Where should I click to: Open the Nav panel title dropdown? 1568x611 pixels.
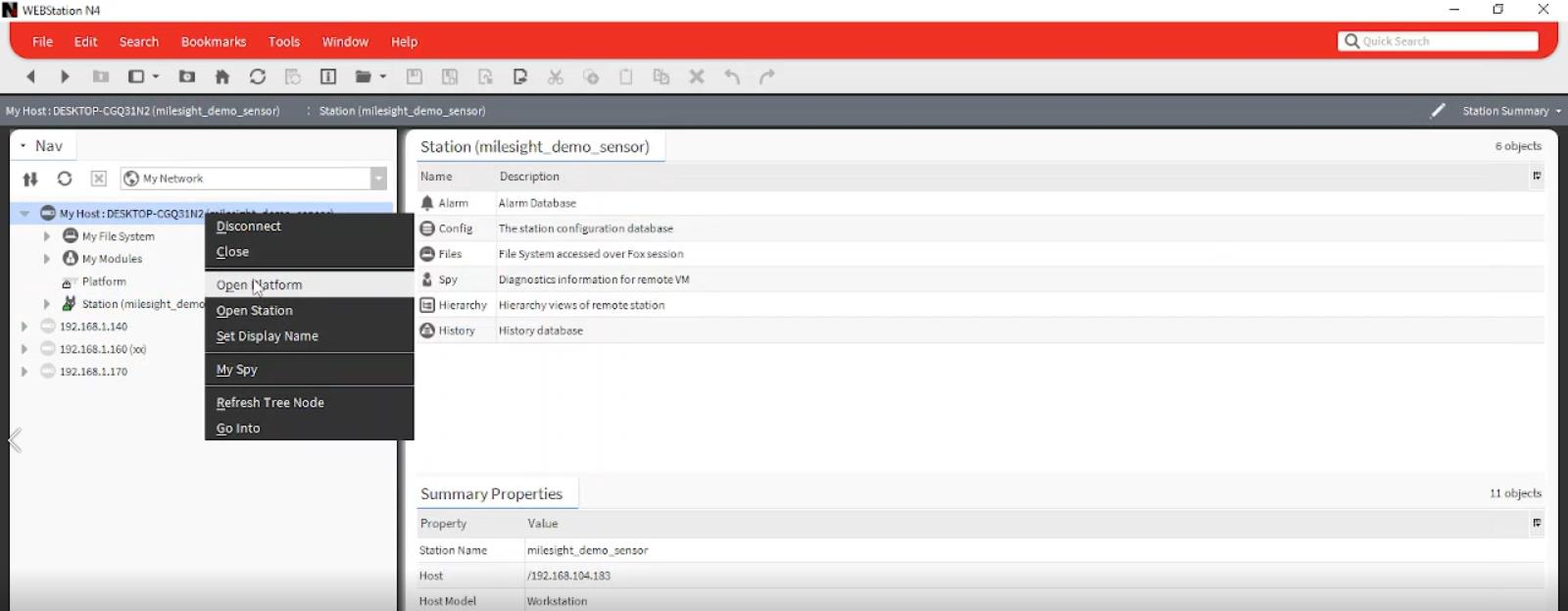[24, 146]
